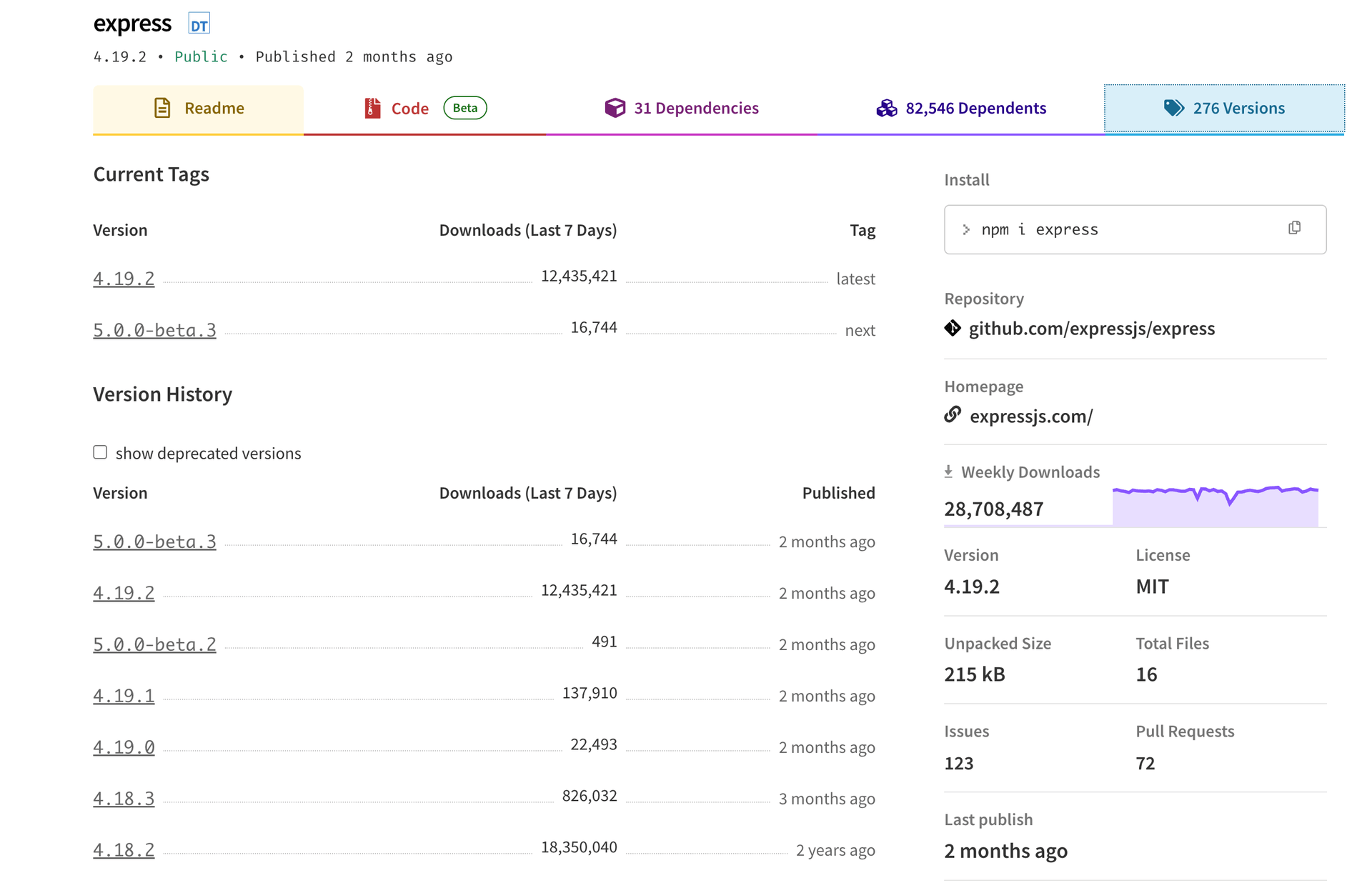Click the 215 kB unpacked size

tap(975, 674)
